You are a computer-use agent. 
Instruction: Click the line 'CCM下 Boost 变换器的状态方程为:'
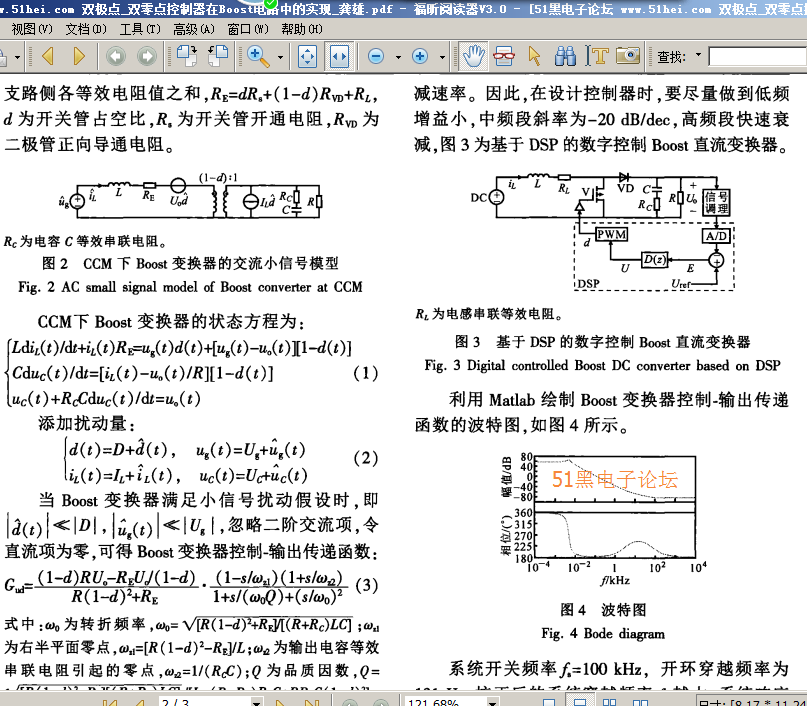click(x=171, y=322)
